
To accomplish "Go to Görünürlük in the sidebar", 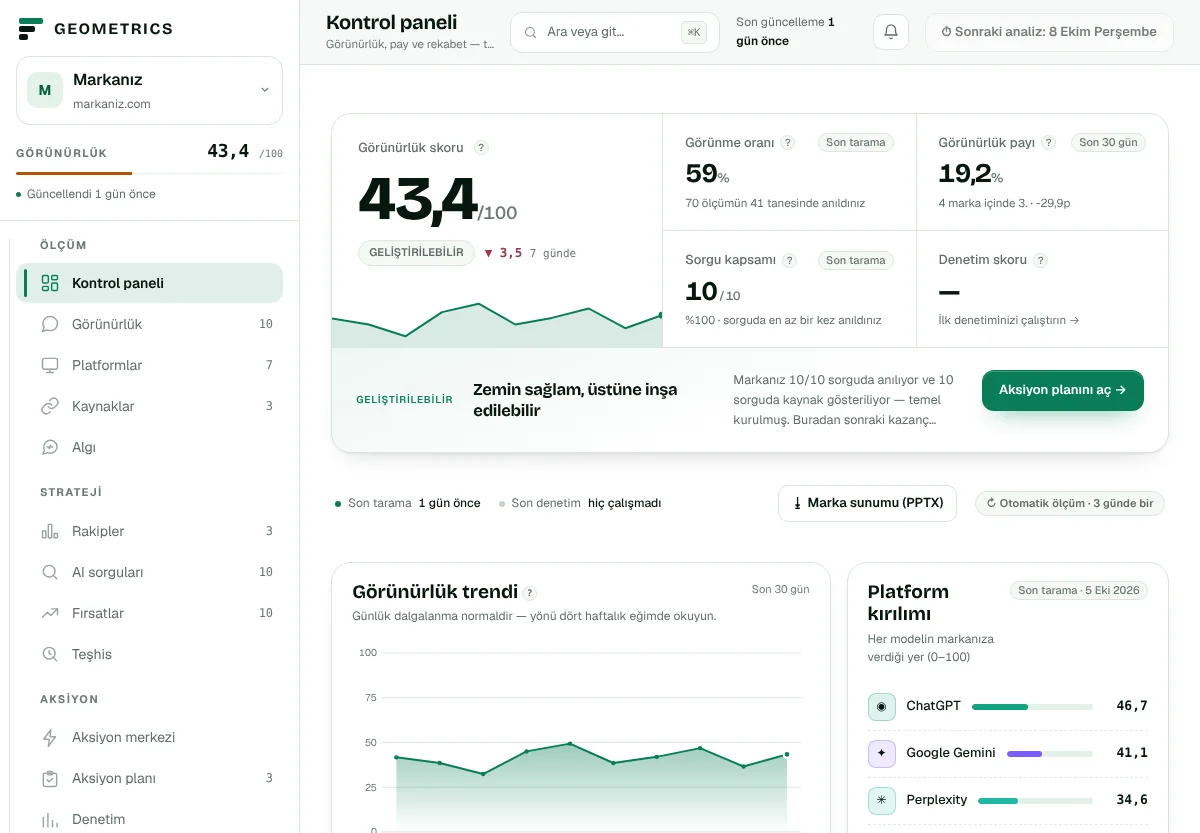I will click(150, 324).
